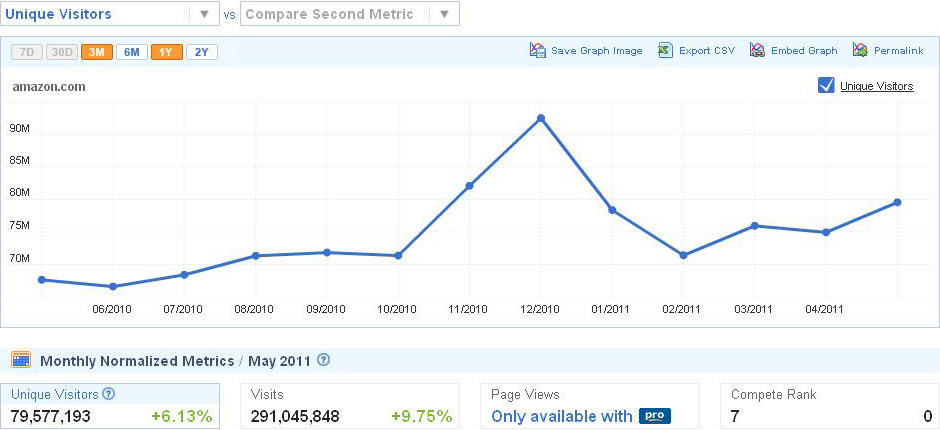Click the 291,045,848 visits value
The height and width of the screenshot is (430, 940).
point(295,416)
